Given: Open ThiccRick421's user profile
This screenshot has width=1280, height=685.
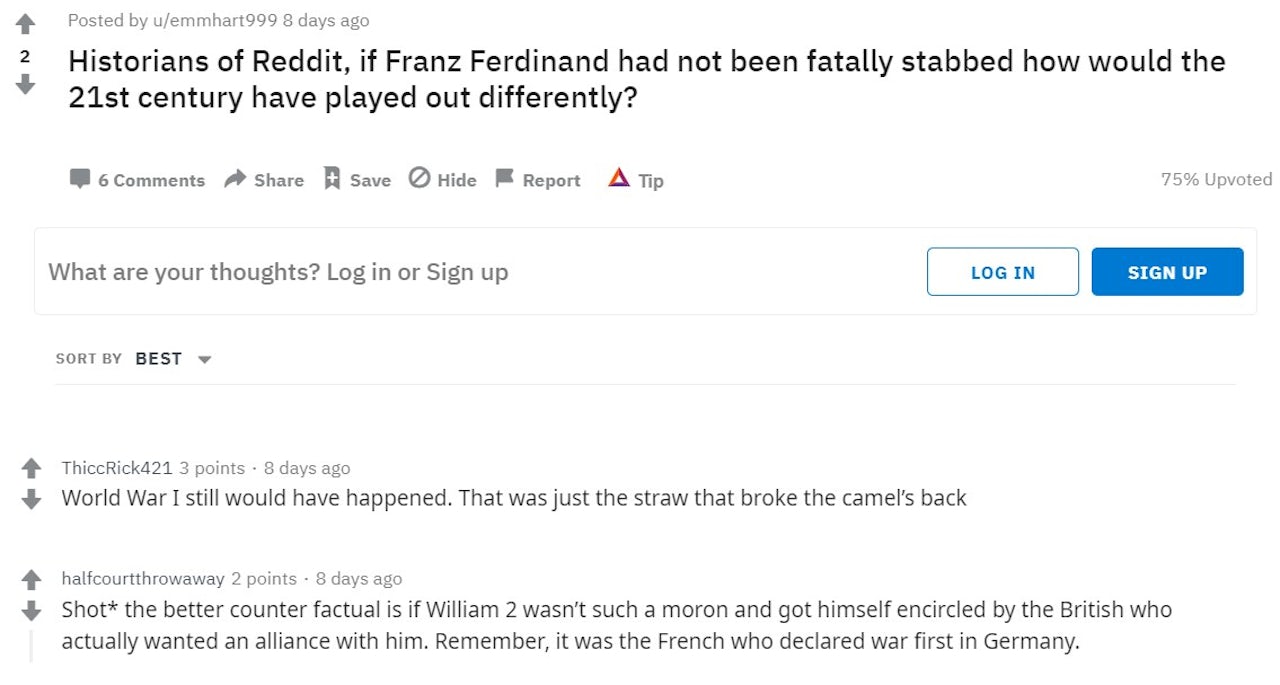Looking at the screenshot, I should coord(117,468).
